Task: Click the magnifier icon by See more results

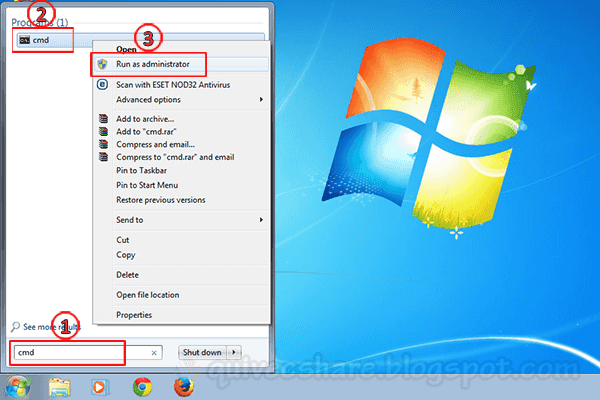Action: coord(15,327)
